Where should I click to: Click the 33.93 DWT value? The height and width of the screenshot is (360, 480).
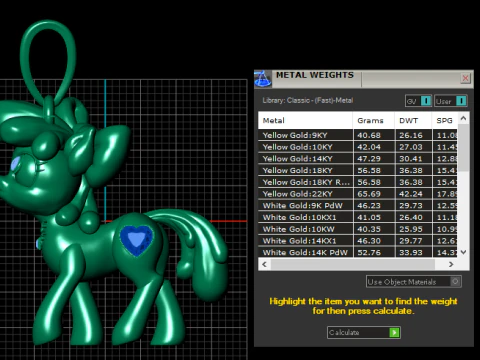point(411,252)
